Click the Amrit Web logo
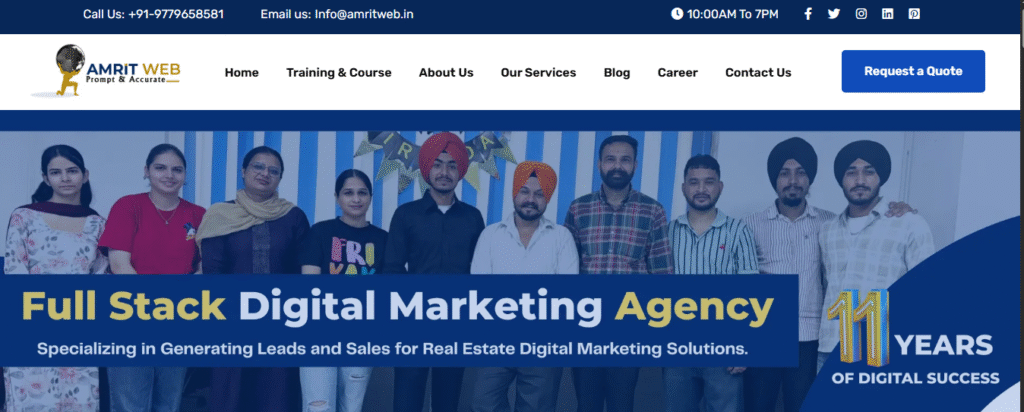The image size is (1024, 412). click(x=106, y=71)
